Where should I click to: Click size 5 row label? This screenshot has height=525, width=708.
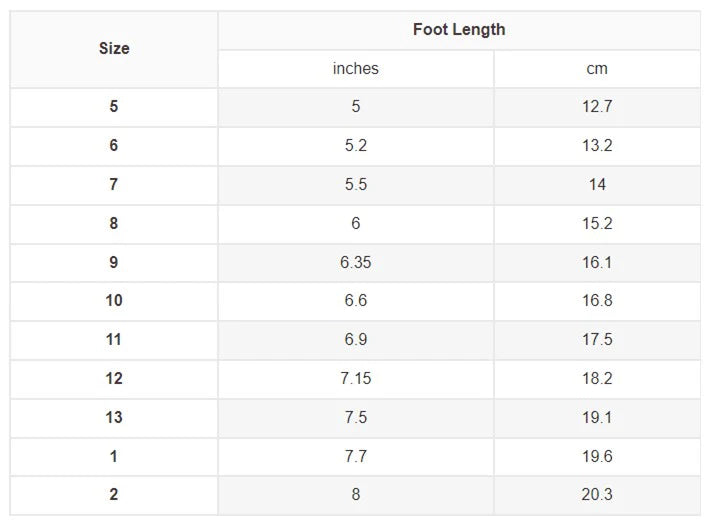tap(114, 107)
